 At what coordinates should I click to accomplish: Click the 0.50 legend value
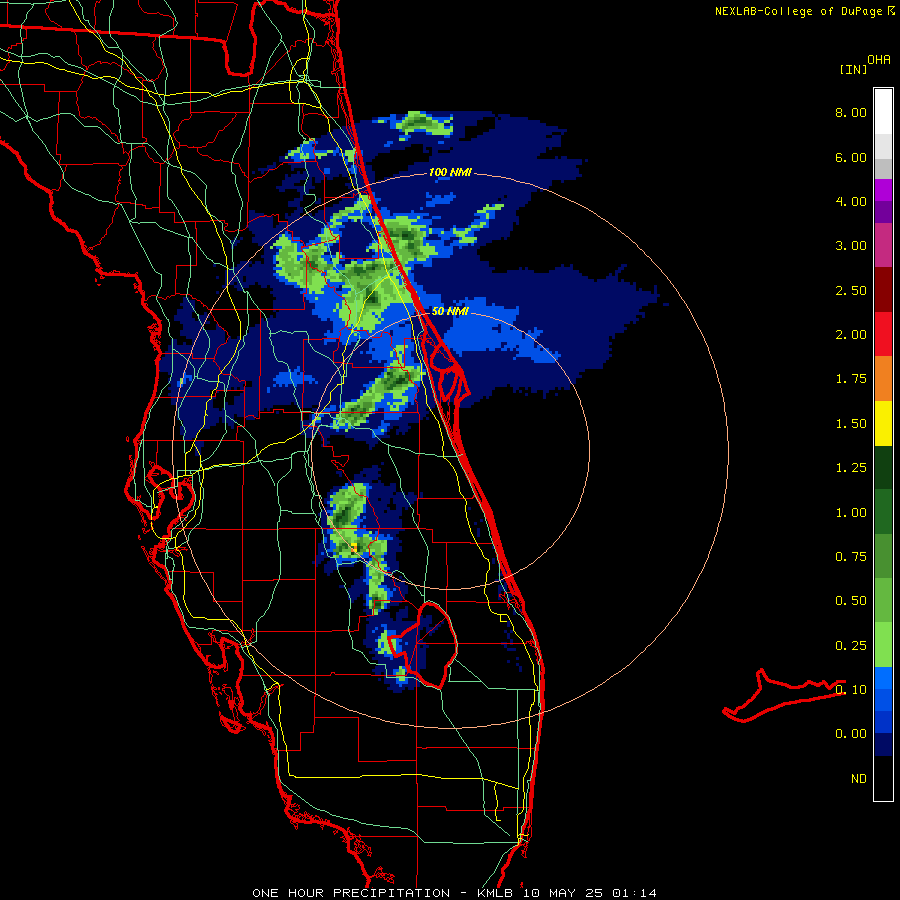tap(851, 601)
